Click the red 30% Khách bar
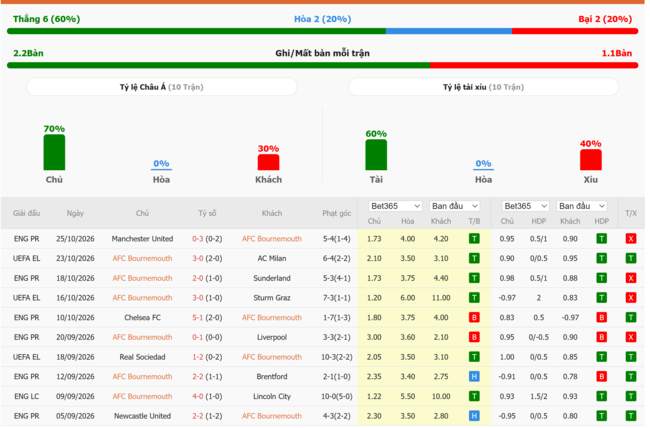Screen dimensions: 650x428 [270, 163]
